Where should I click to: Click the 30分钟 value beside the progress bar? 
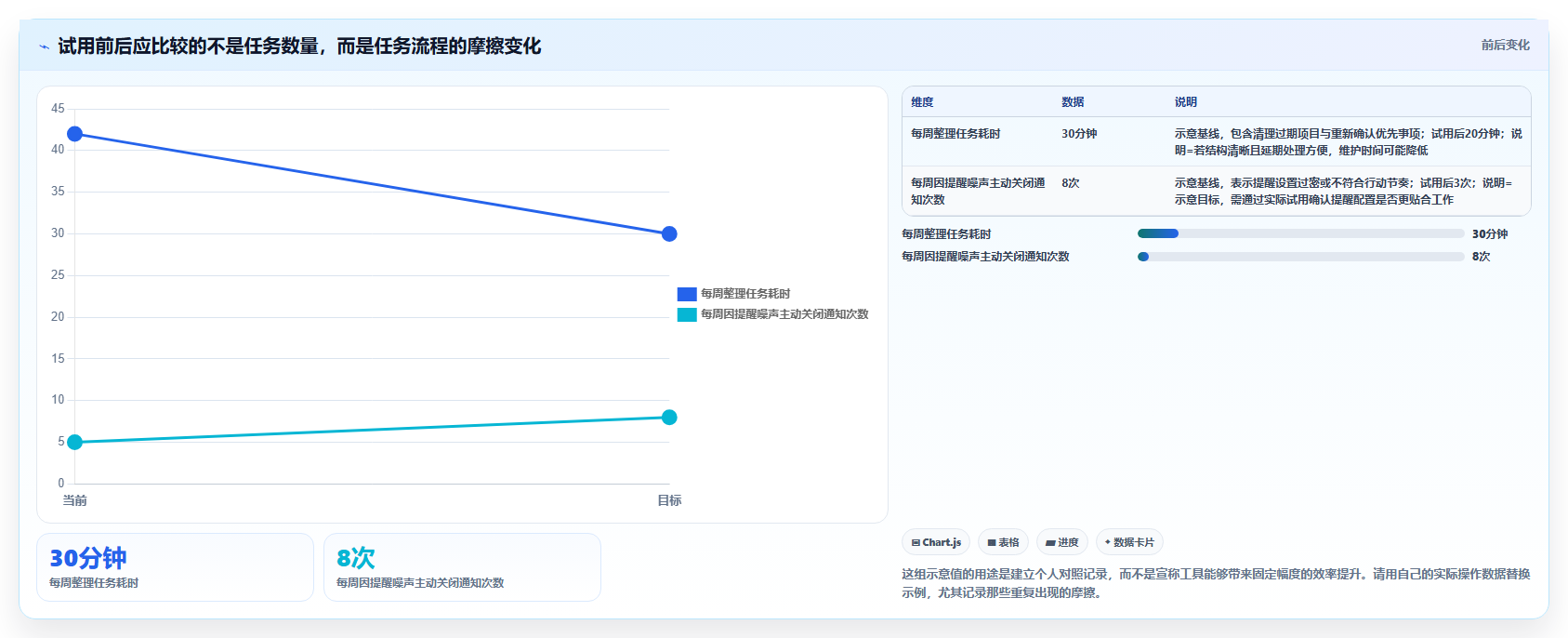[x=1490, y=234]
